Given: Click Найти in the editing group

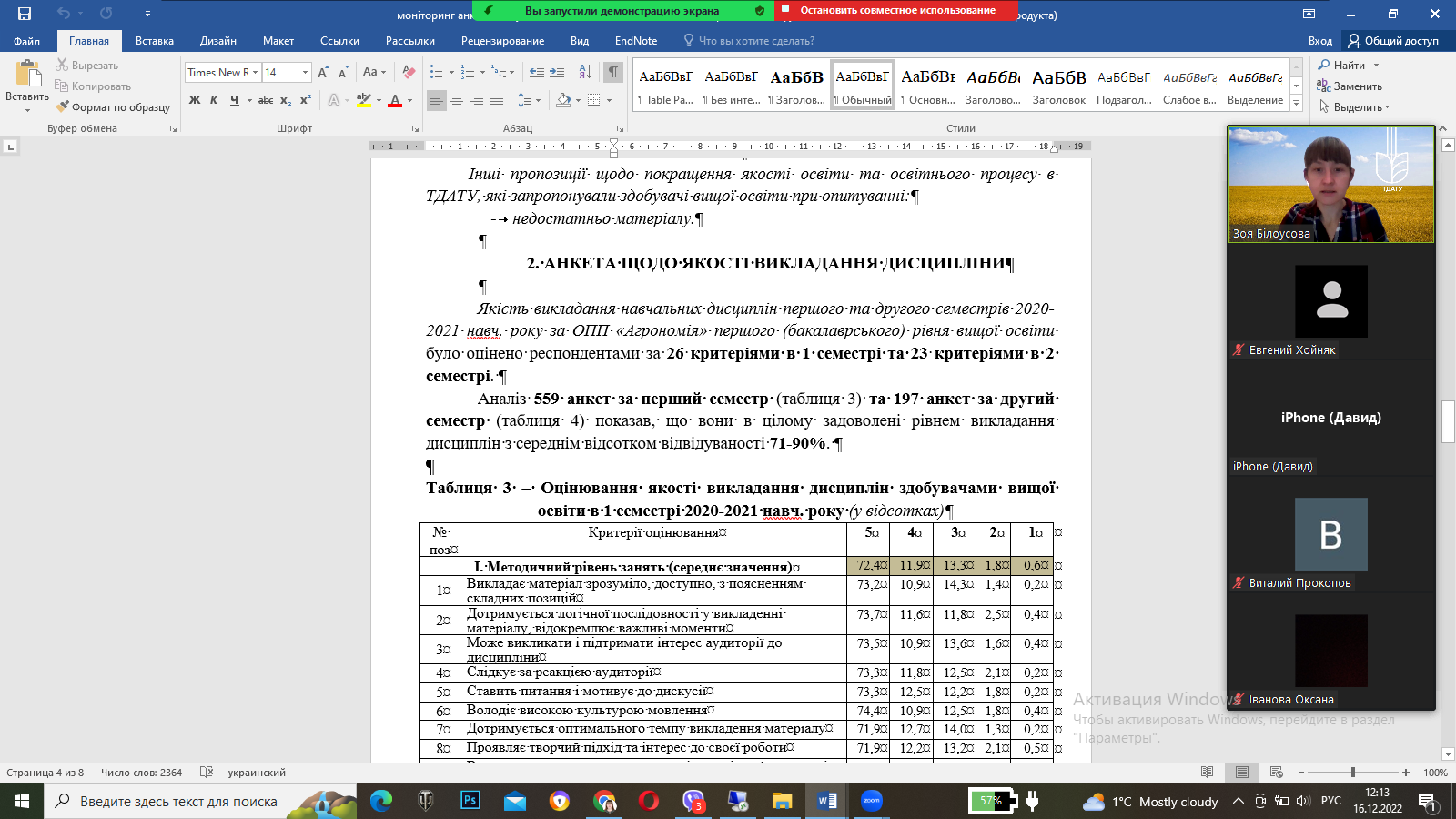Looking at the screenshot, I should [1349, 66].
